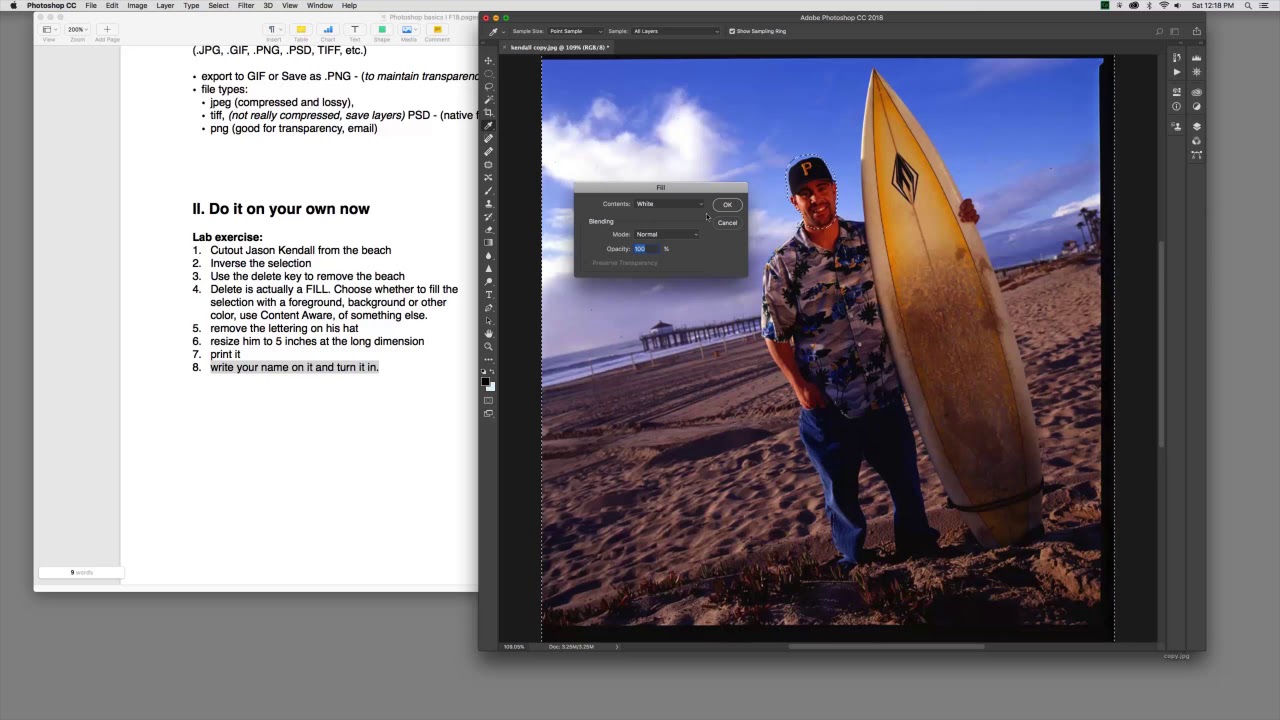Image resolution: width=1280 pixels, height=720 pixels.
Task: Open the Edit menu
Action: tap(112, 6)
